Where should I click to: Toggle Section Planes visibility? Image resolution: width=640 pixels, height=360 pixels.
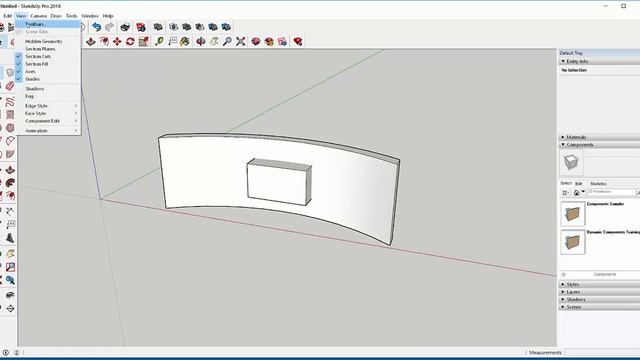[x=48, y=49]
